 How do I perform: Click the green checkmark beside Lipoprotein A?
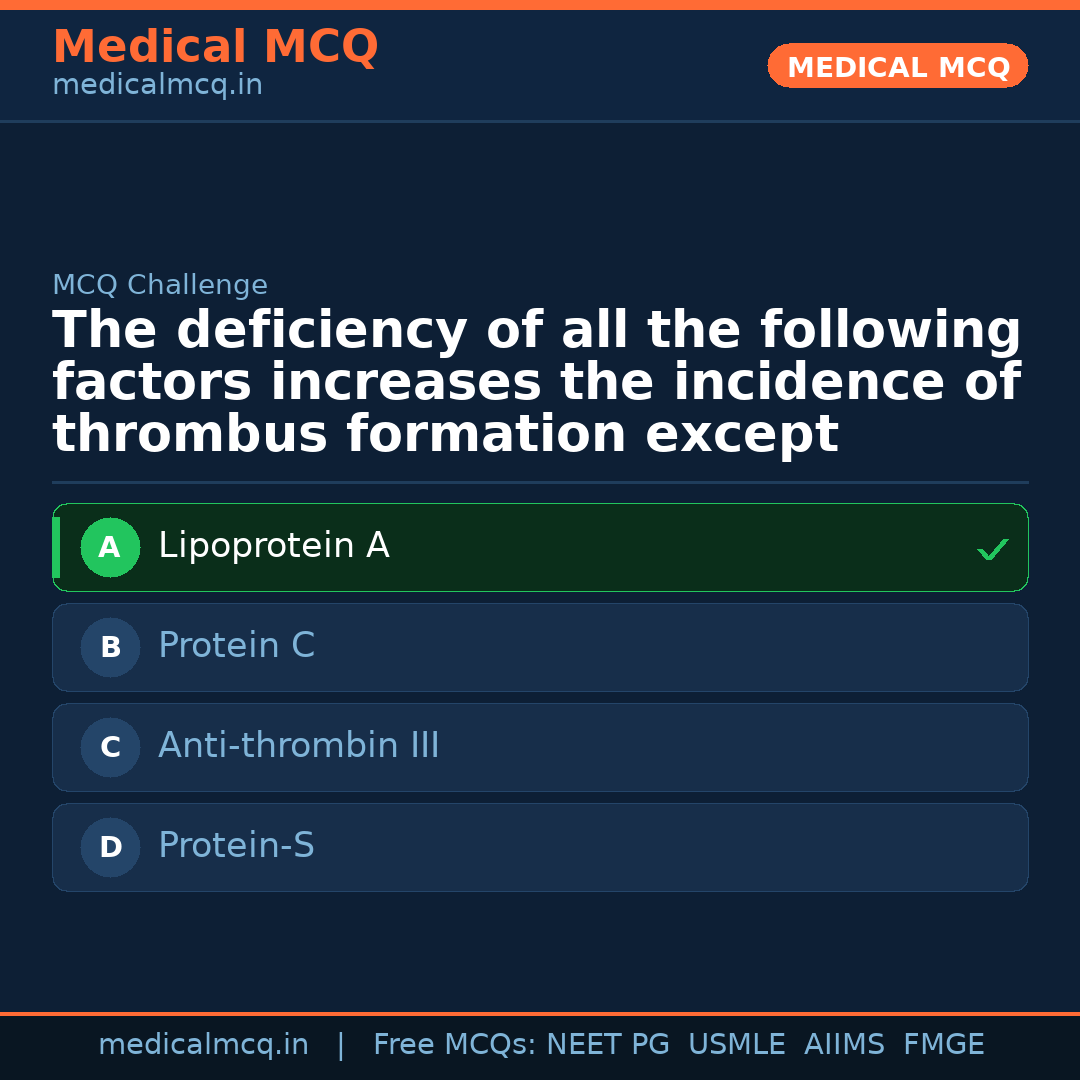(x=992, y=549)
